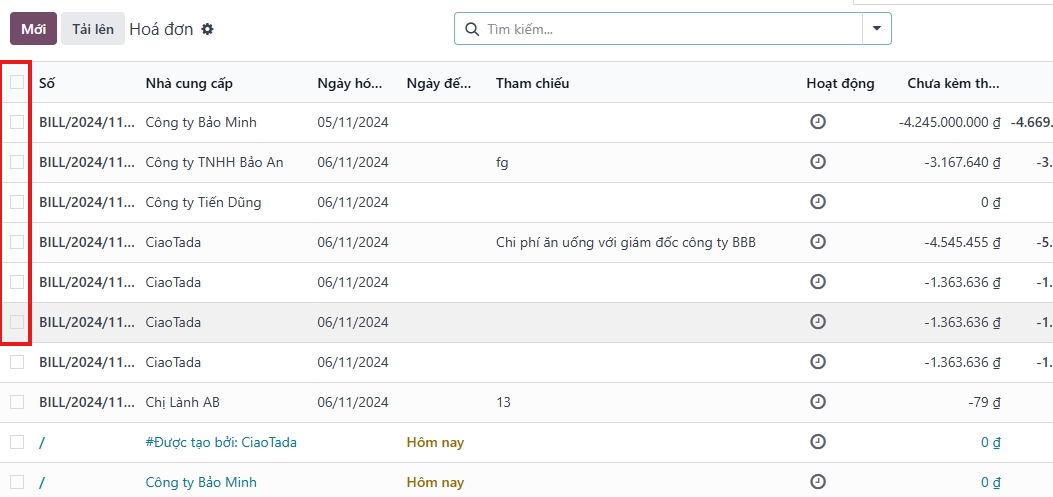1053x497 pixels.
Task: Focus the Tìm kiếm search field
Action: (x=672, y=29)
